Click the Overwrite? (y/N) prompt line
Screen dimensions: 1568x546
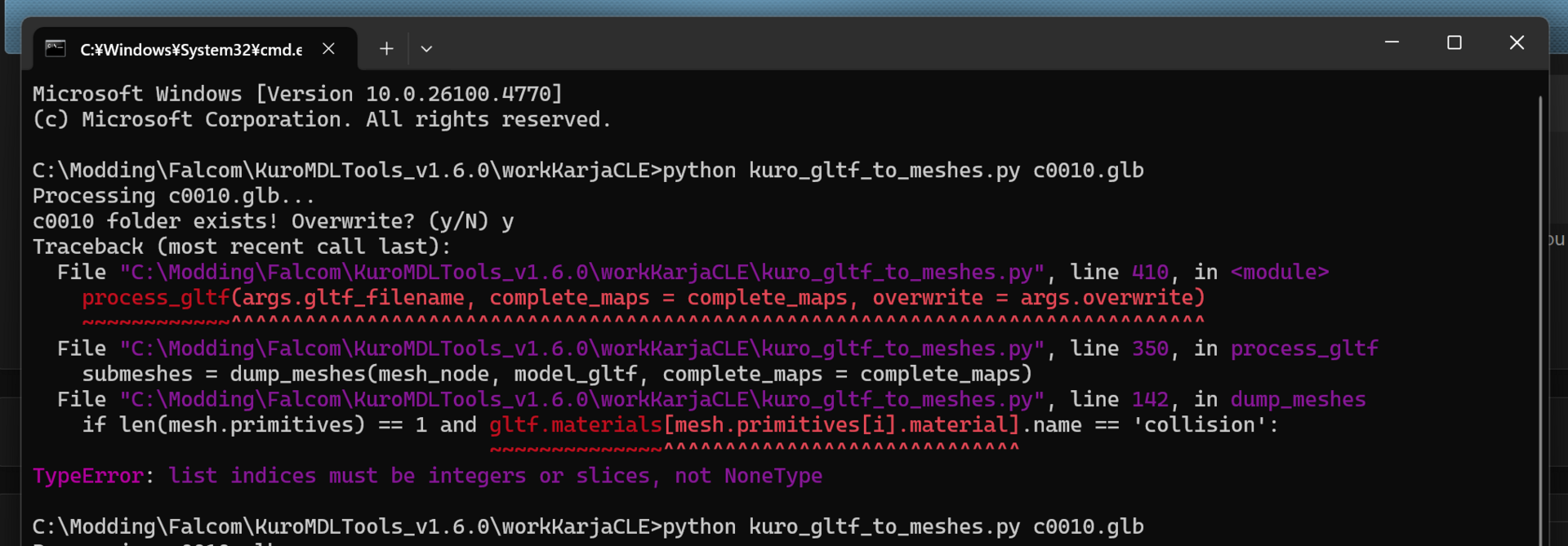click(x=273, y=222)
